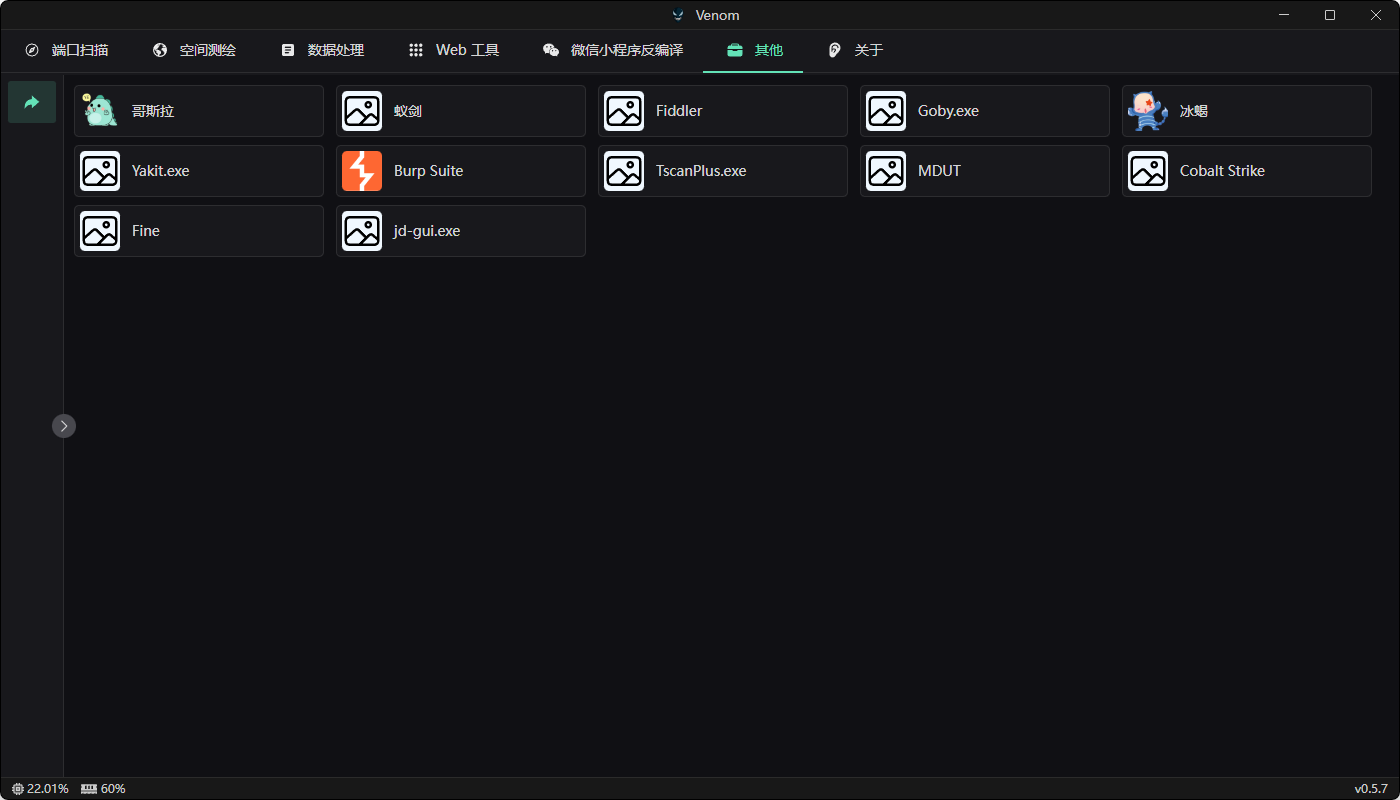Select the Web 工具 tab
This screenshot has height=800, width=1400.
pyautogui.click(x=454, y=50)
